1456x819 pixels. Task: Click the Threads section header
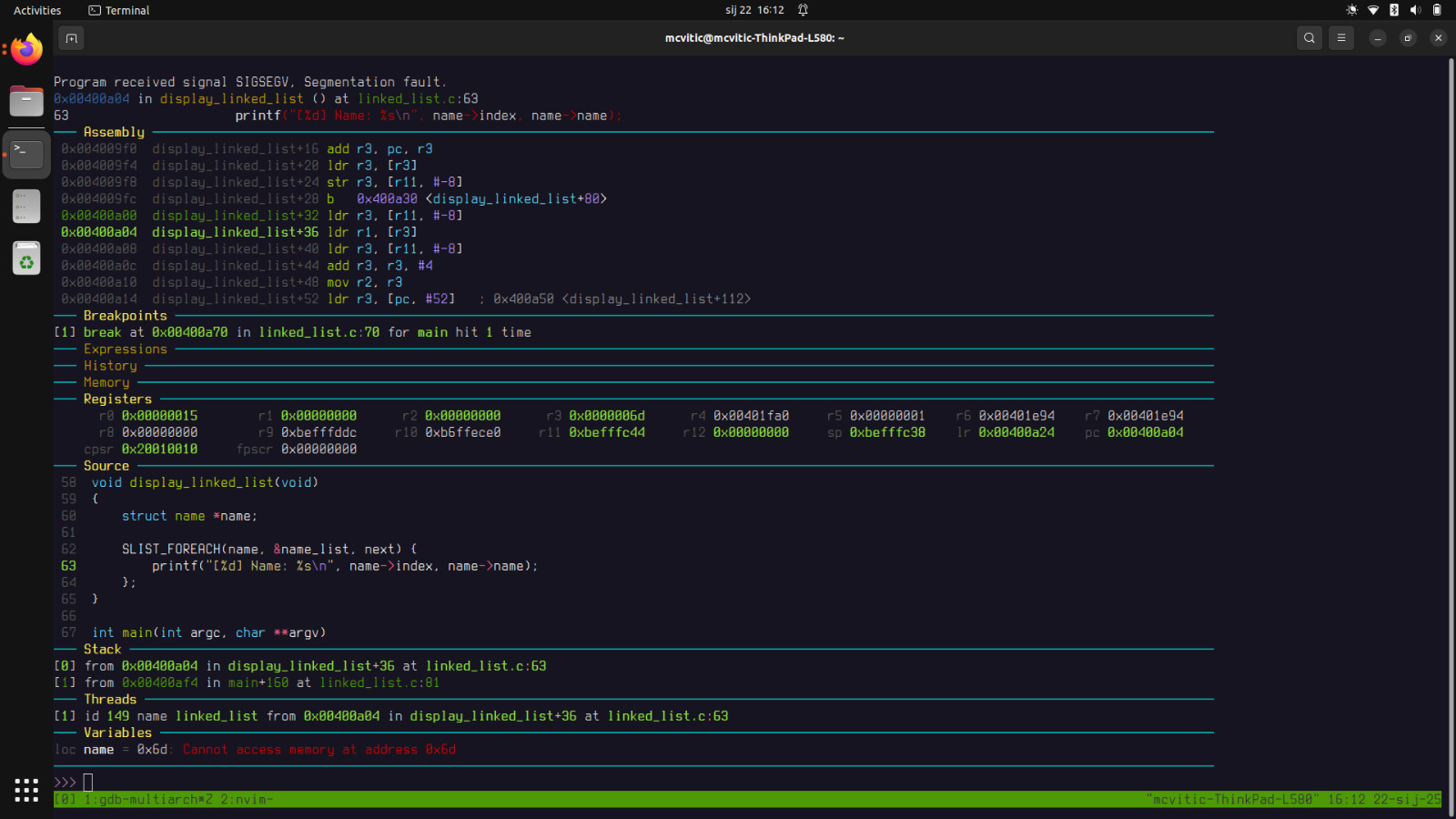[110, 700]
